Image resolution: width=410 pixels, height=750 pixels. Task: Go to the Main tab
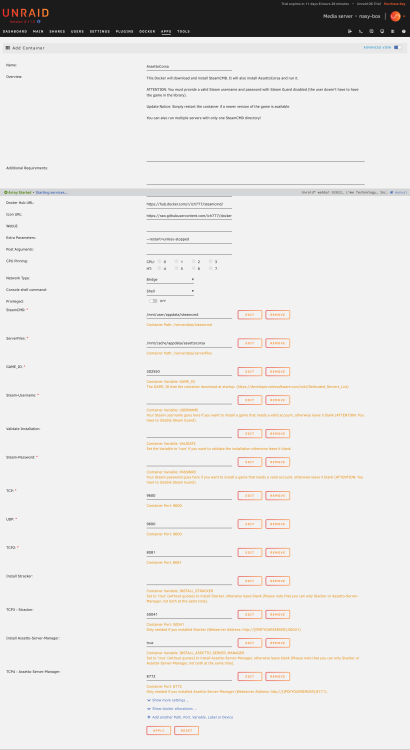tap(38, 32)
